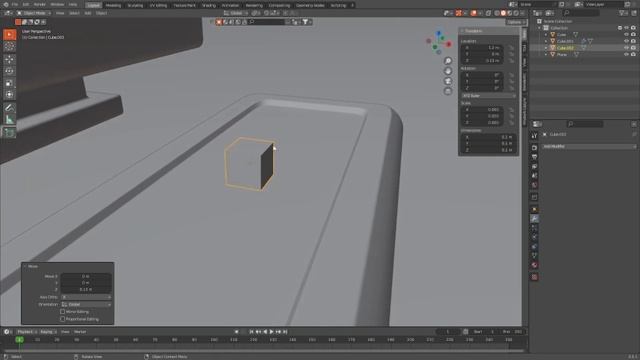Image resolution: width=640 pixels, height=360 pixels.
Task: Select the Select Box tool in toolbar
Action: tap(9, 35)
